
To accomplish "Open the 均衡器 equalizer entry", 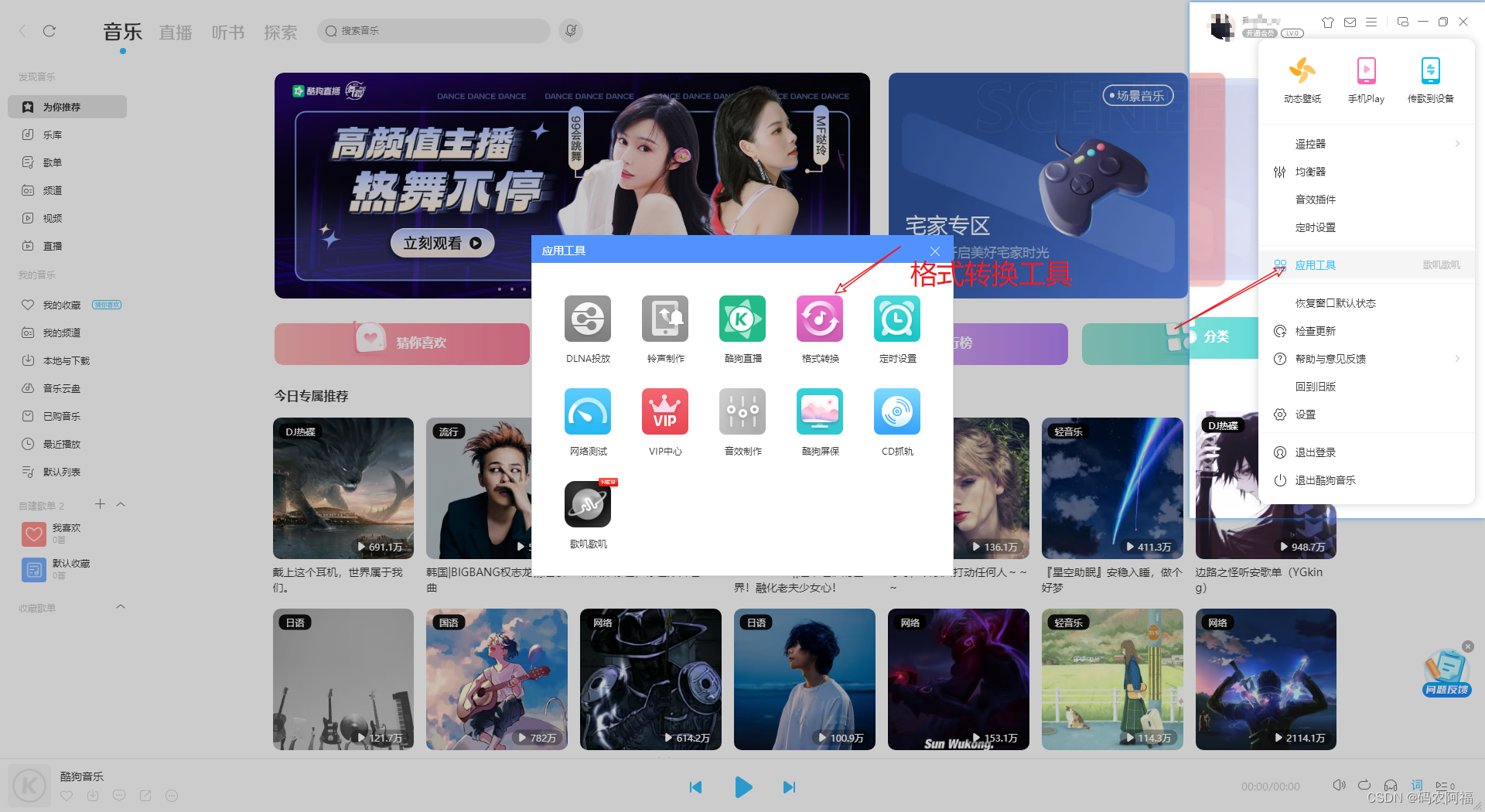I will [1367, 172].
